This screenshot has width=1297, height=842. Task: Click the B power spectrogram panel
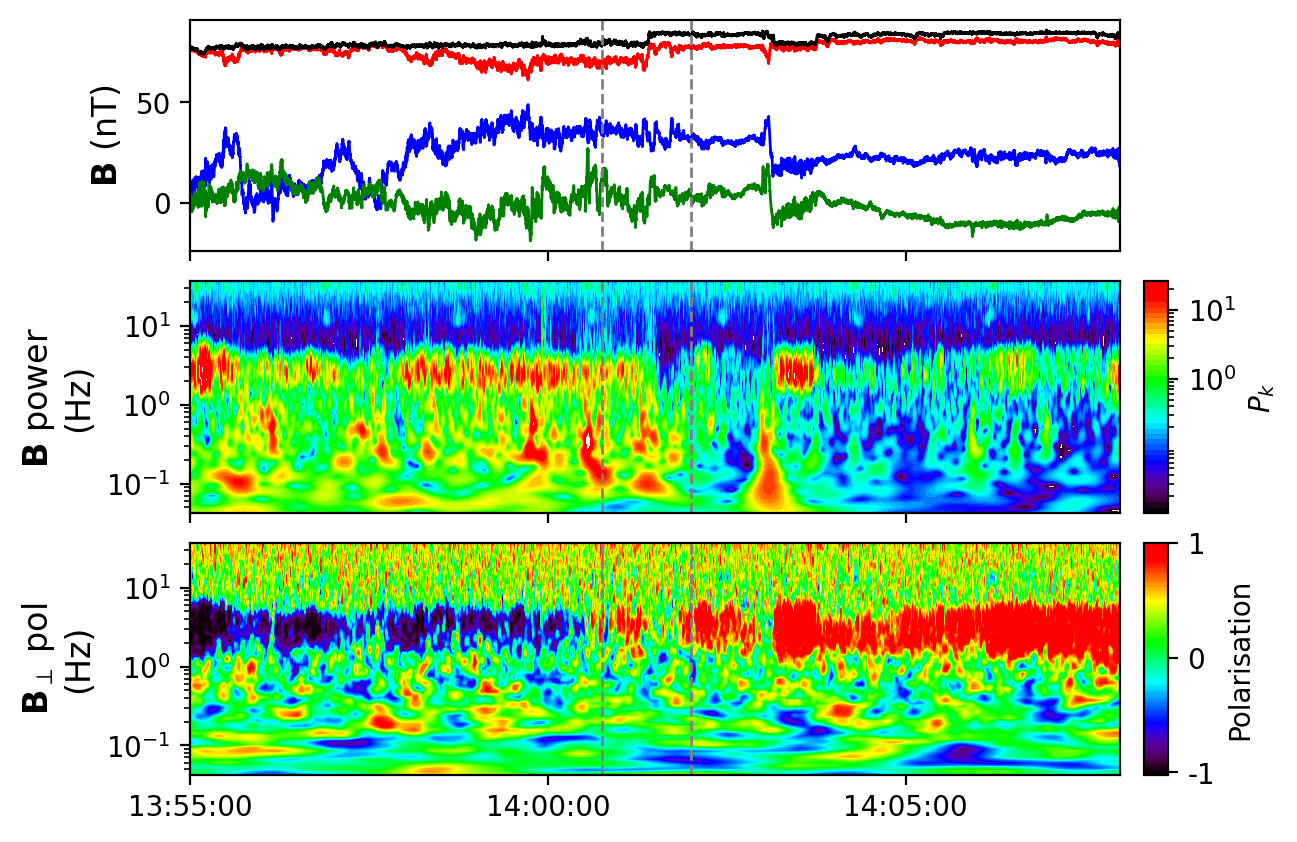point(655,397)
